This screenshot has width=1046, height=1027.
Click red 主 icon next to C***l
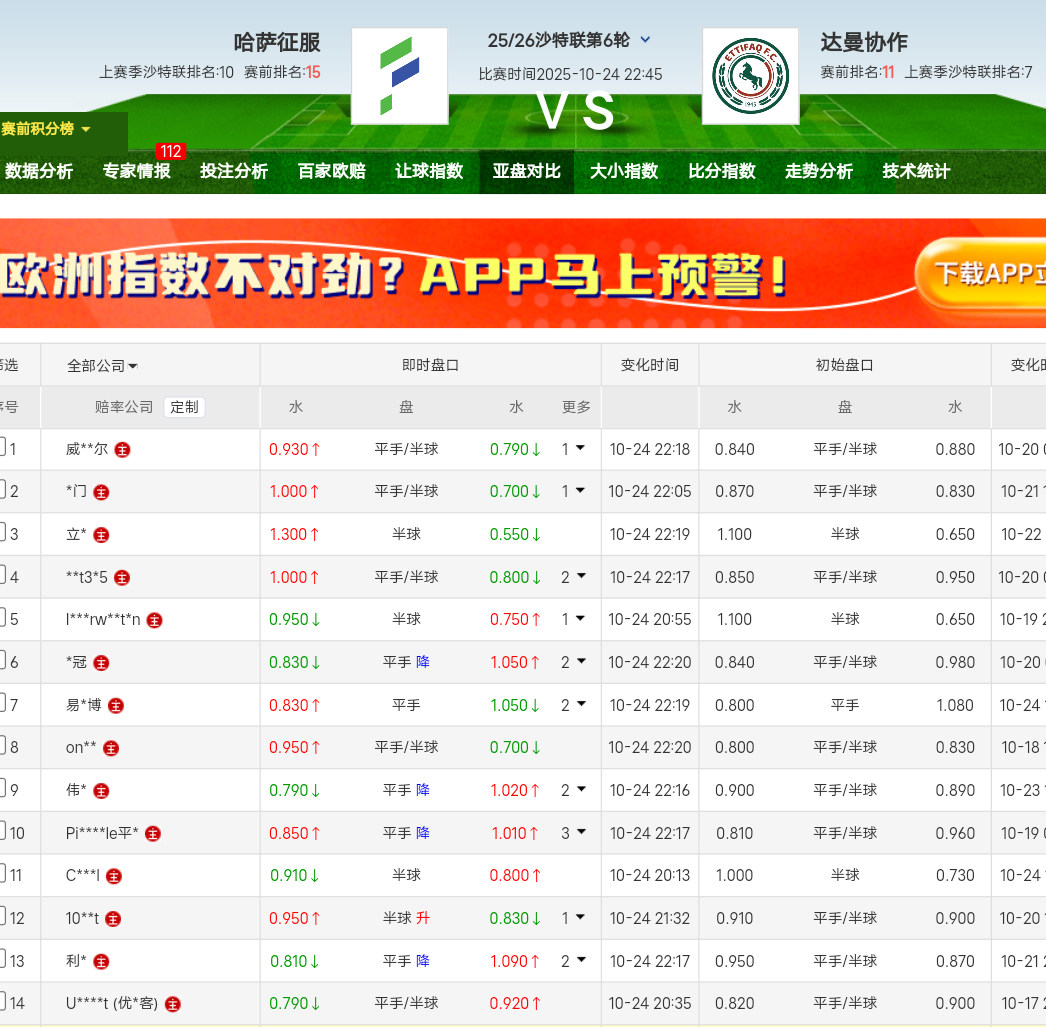click(x=115, y=876)
